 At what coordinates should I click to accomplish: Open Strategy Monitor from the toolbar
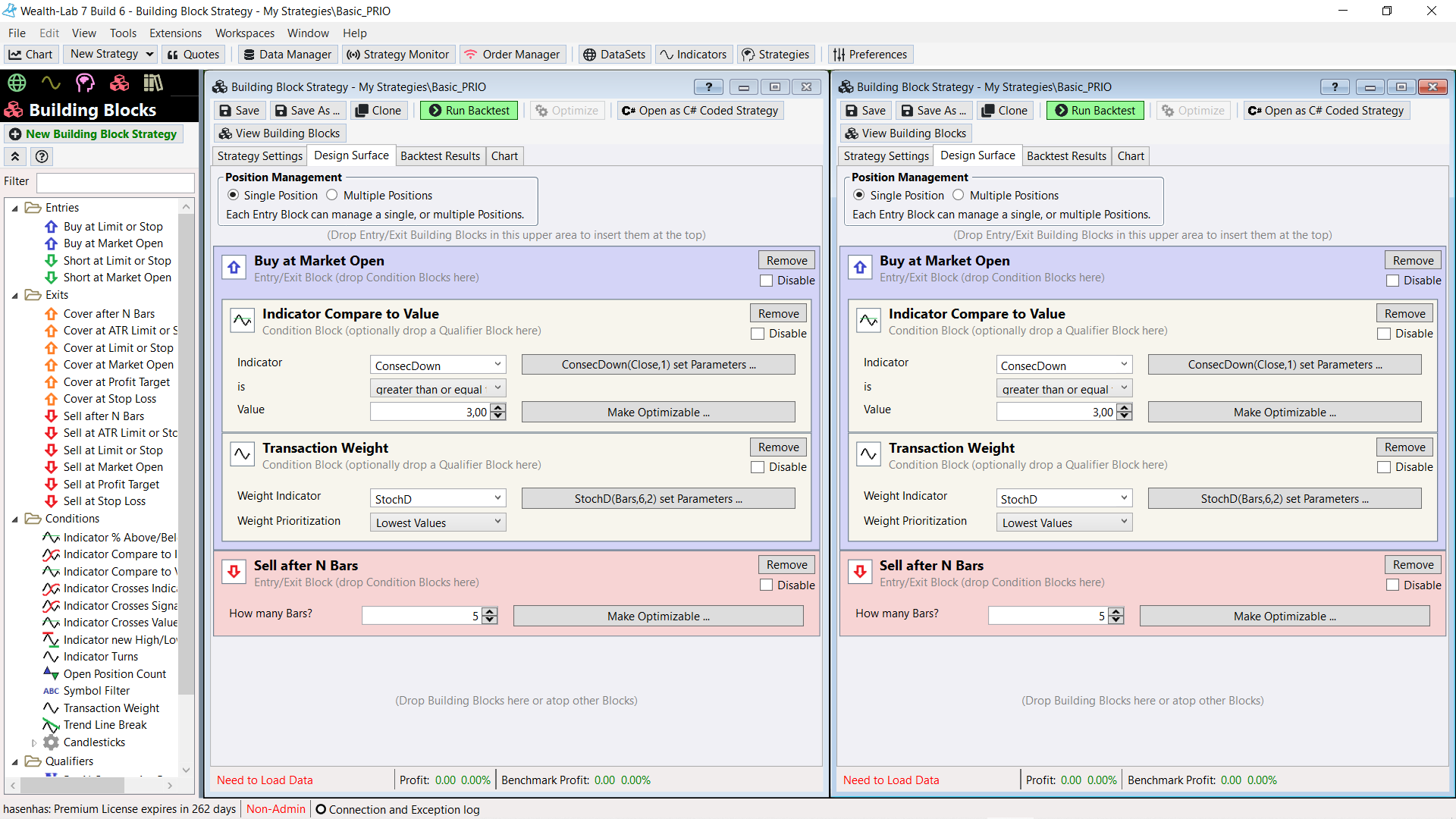[398, 55]
